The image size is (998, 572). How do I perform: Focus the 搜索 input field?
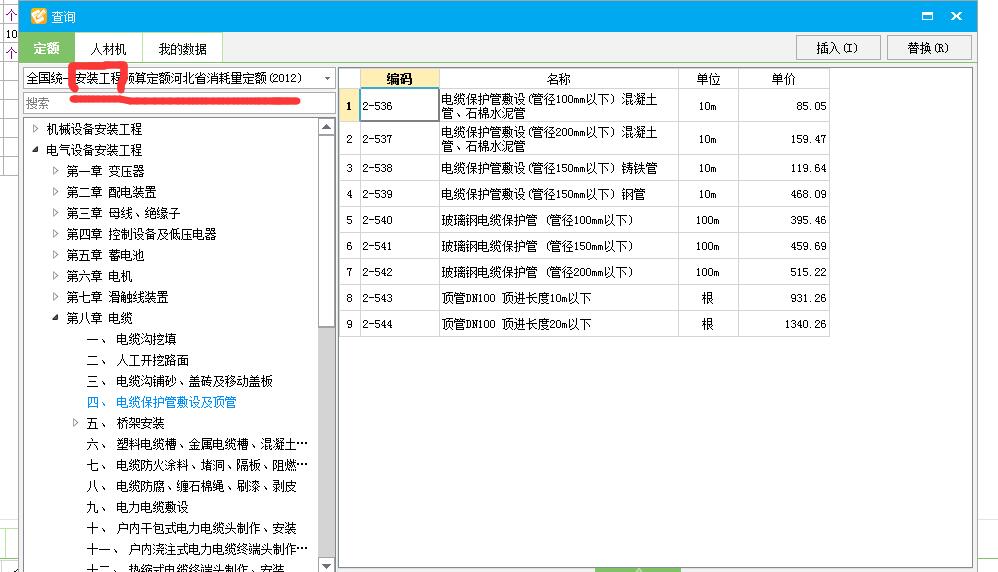179,103
